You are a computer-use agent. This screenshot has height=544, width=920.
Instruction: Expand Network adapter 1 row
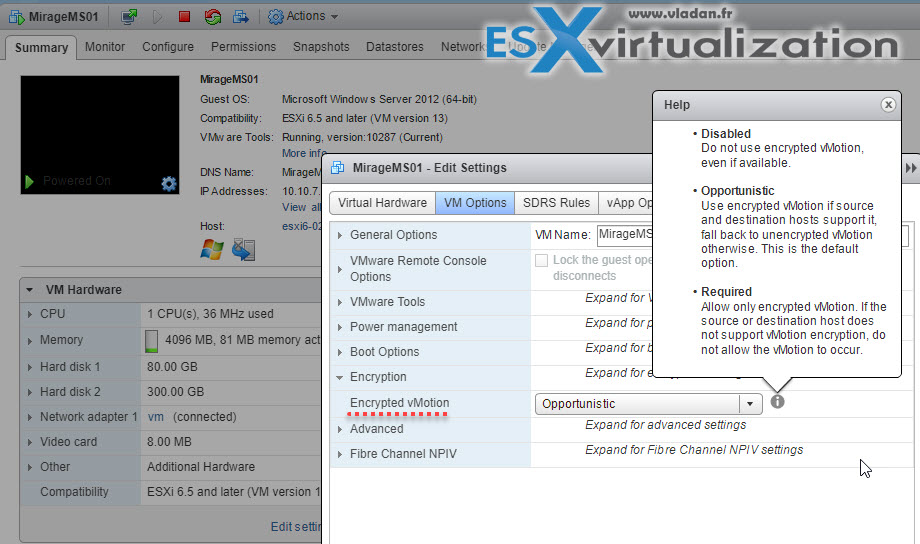29,417
